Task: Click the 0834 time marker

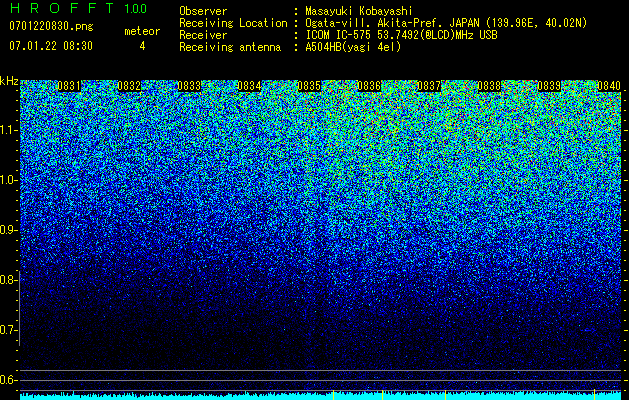Action: 249,86
